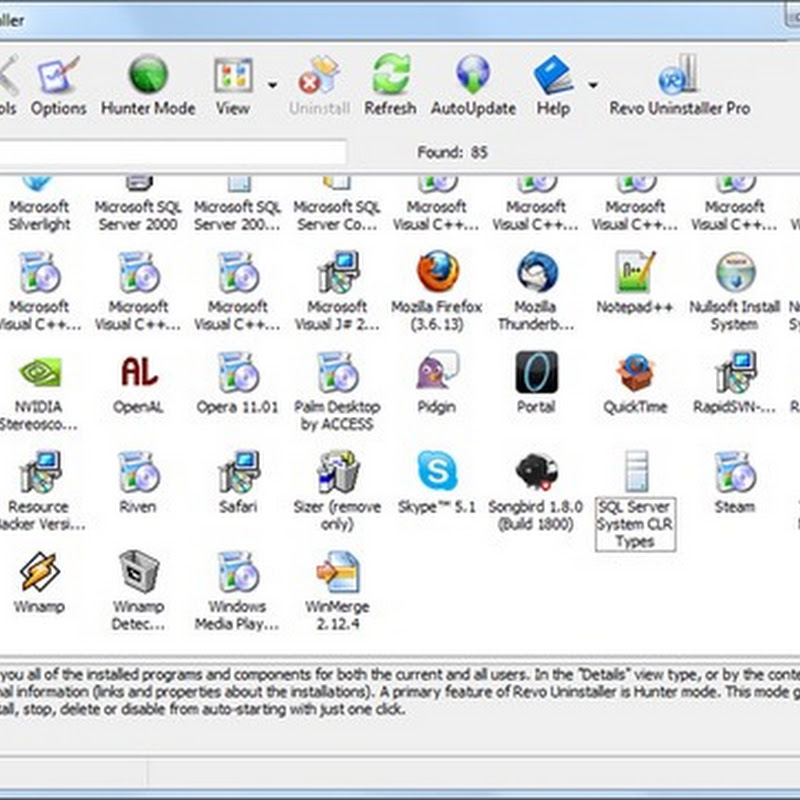
Task: Select the WinMerge 2.12.4 icon
Action: (x=337, y=571)
